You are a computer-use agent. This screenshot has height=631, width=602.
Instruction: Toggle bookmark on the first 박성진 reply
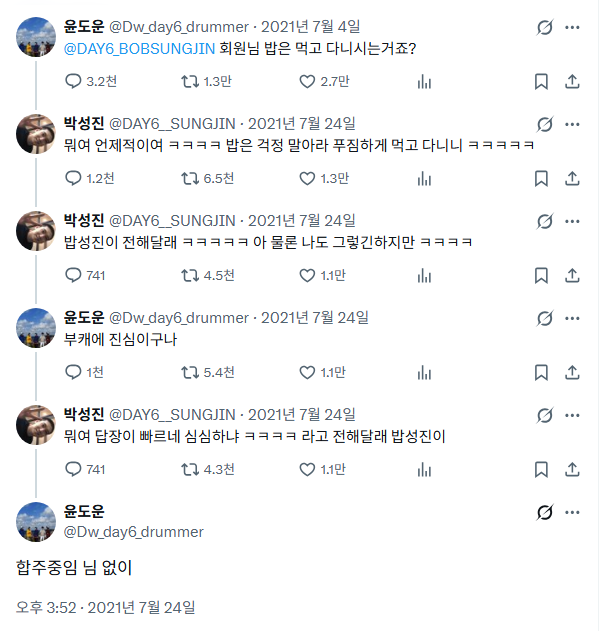[541, 179]
